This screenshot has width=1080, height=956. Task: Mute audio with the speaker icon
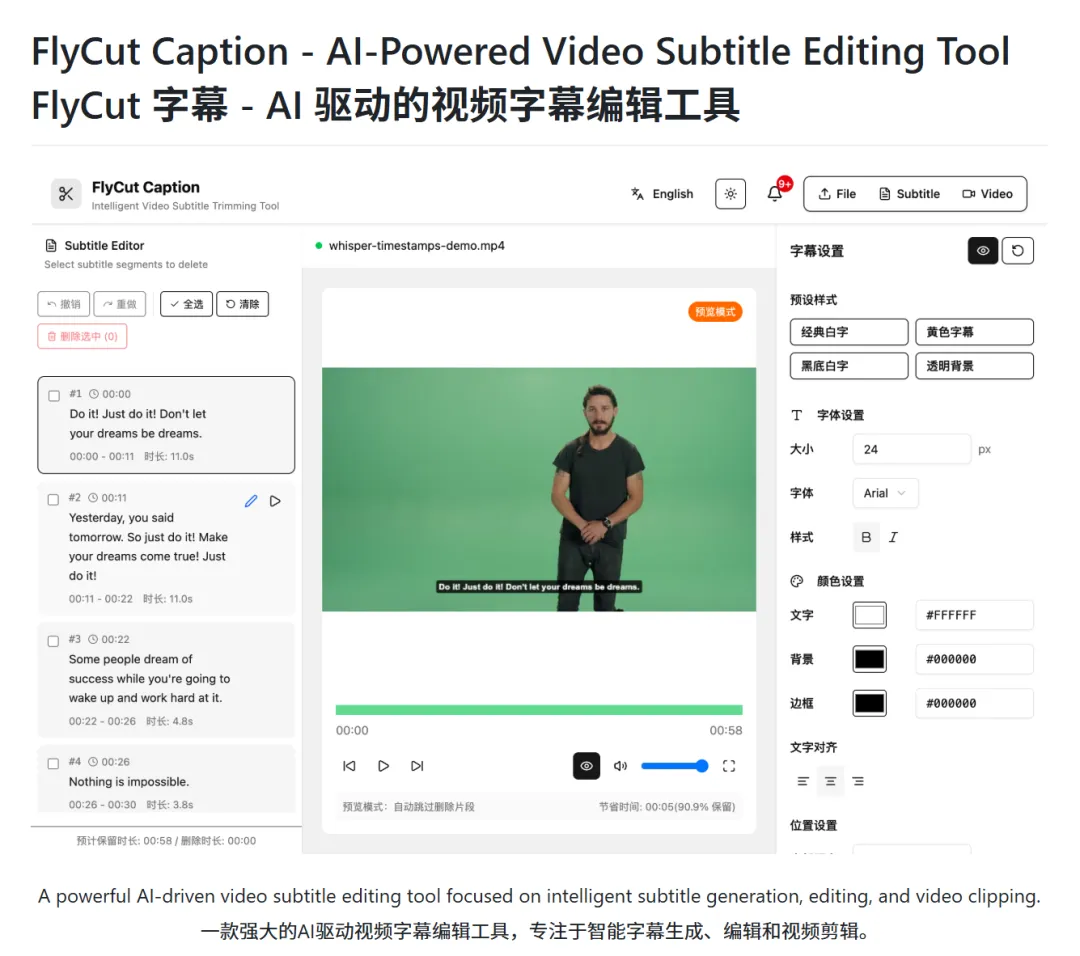(x=621, y=766)
